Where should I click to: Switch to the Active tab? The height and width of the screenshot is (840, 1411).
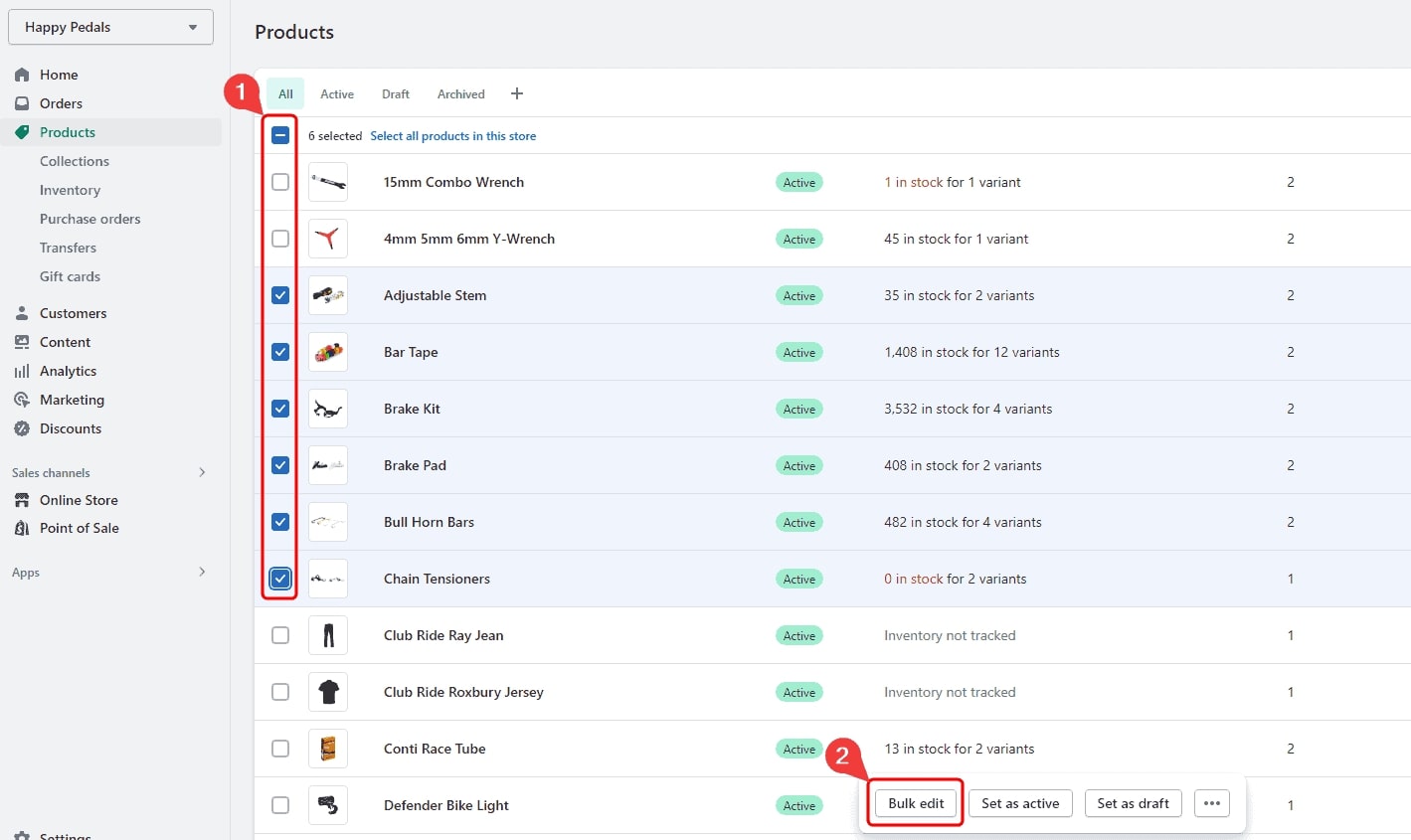tap(337, 93)
